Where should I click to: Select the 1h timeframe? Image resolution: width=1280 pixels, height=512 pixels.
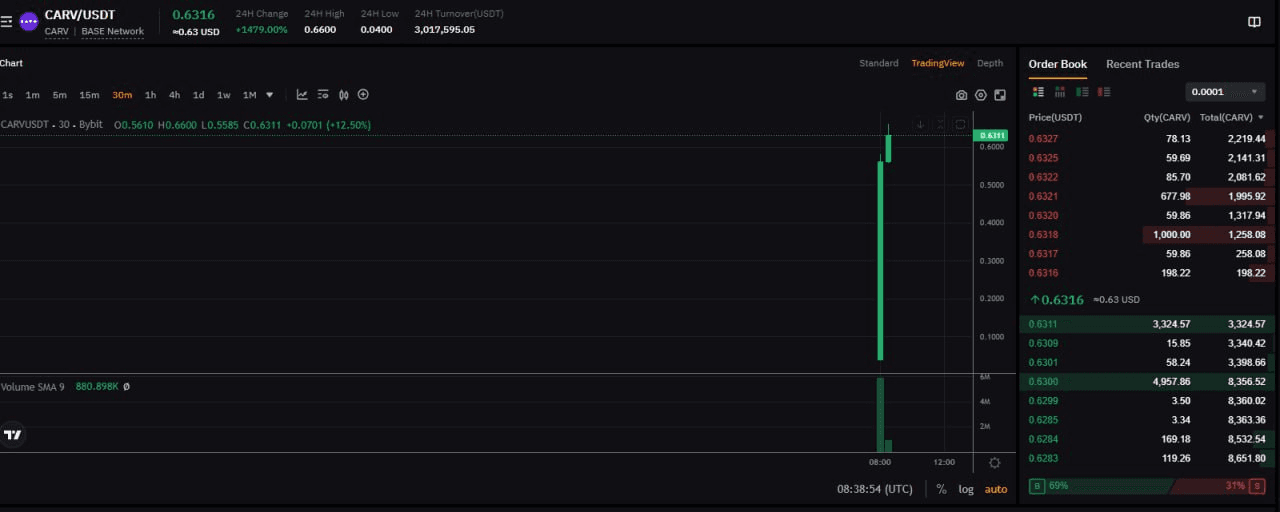tap(150, 95)
